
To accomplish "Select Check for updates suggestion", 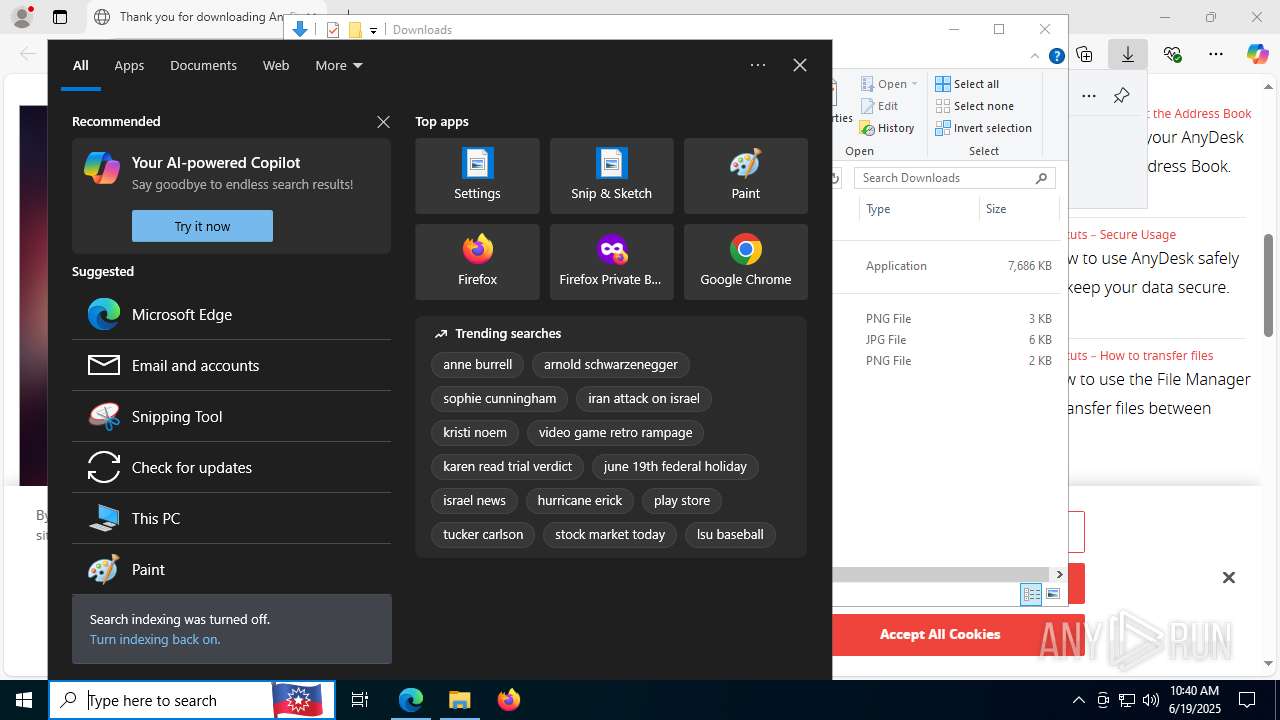I will click(231, 467).
